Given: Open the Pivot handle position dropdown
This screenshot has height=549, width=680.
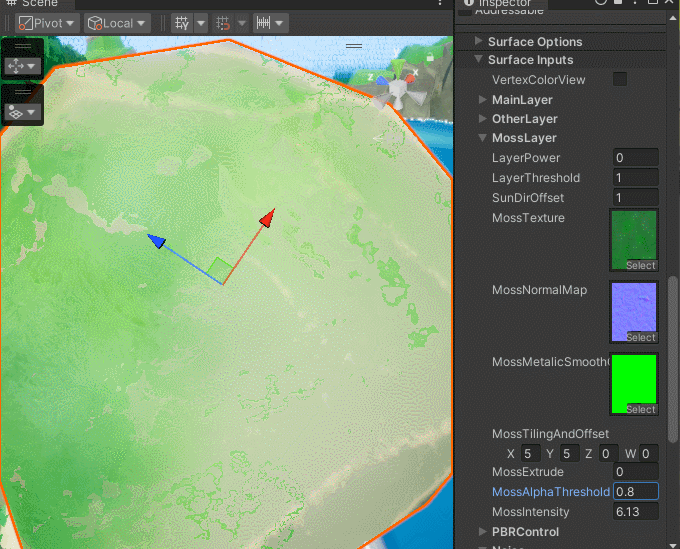Looking at the screenshot, I should (x=47, y=23).
